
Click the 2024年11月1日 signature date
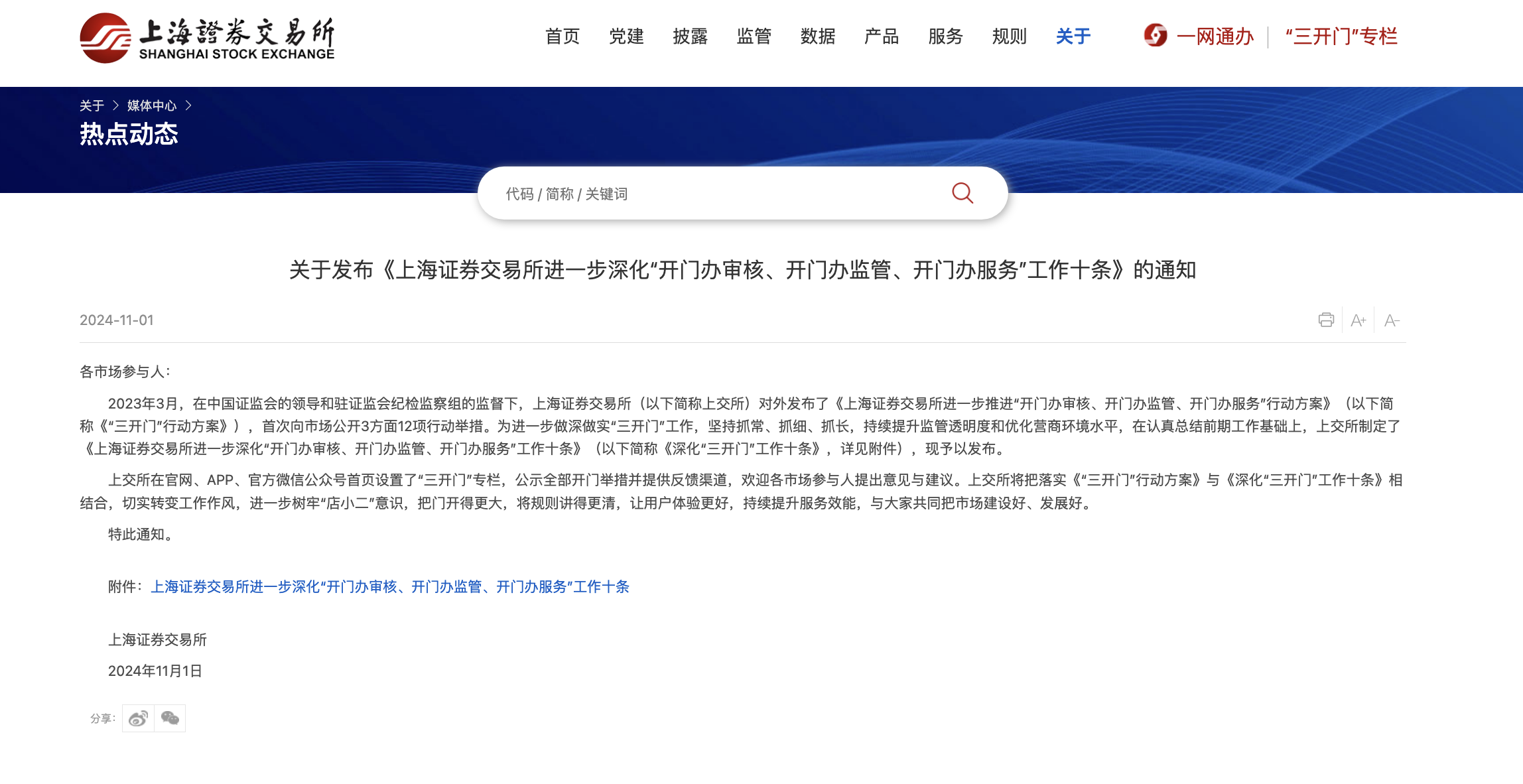click(155, 671)
